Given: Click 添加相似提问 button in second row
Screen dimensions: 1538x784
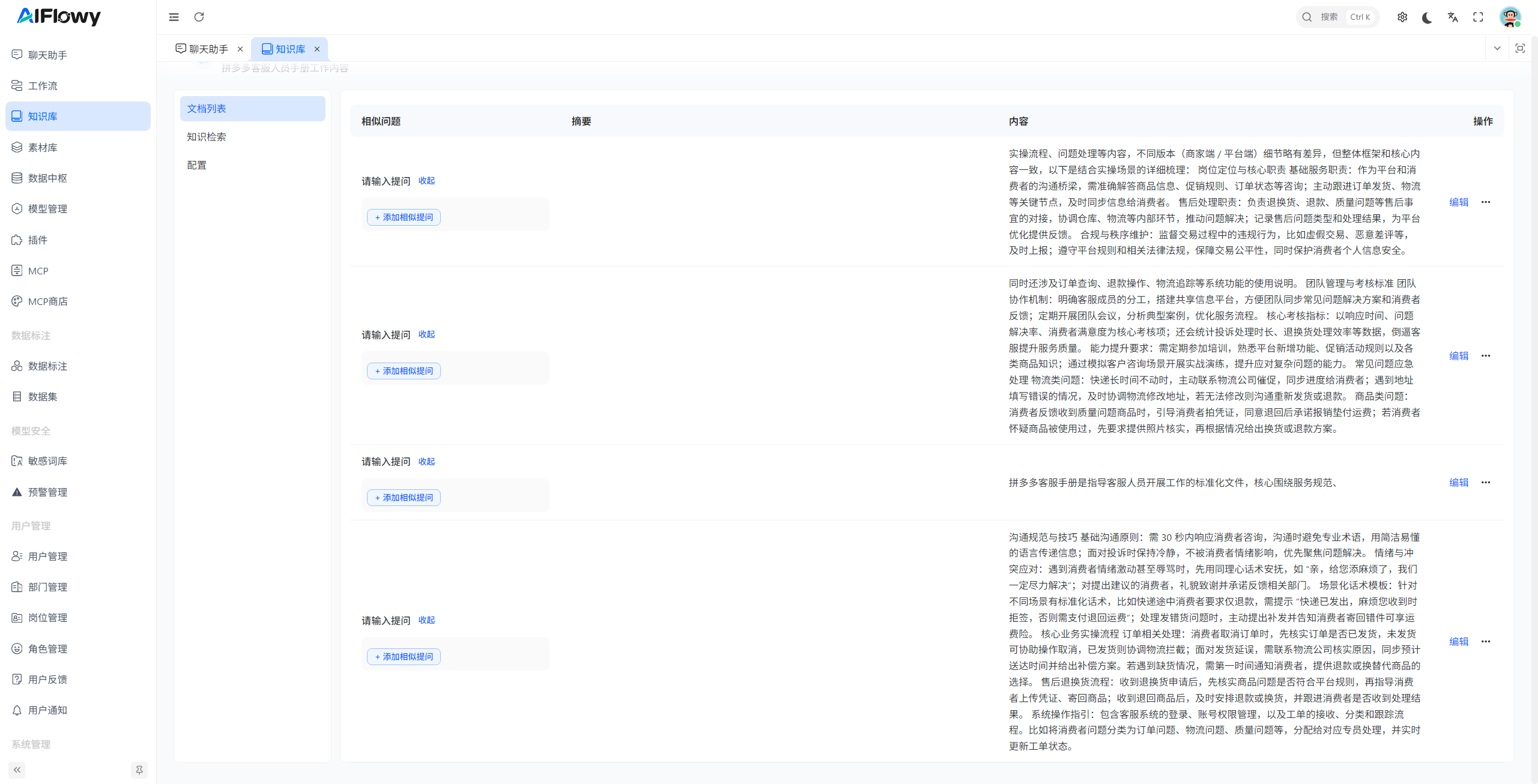Looking at the screenshot, I should tap(404, 371).
